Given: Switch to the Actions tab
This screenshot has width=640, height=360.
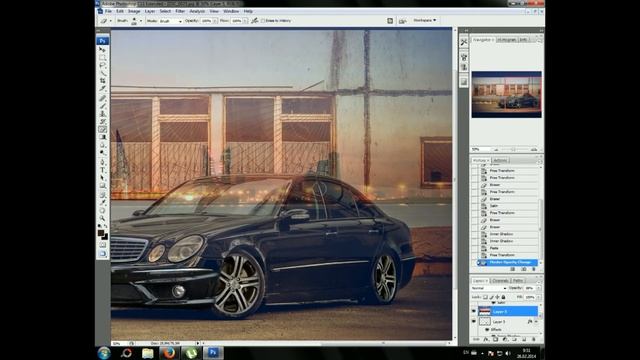Looking at the screenshot, I should (x=500, y=160).
